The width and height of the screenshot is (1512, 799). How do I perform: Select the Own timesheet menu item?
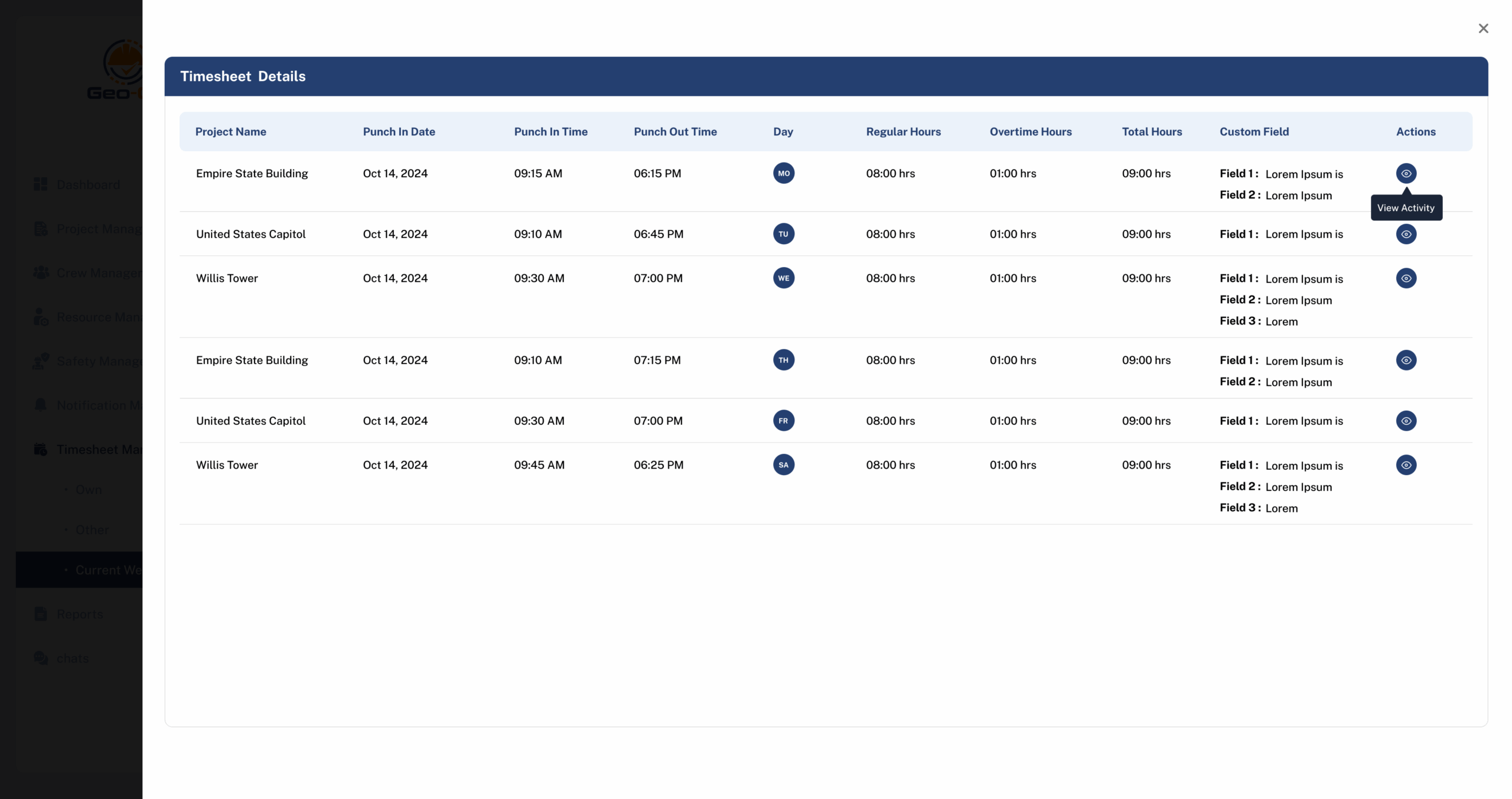coord(88,489)
